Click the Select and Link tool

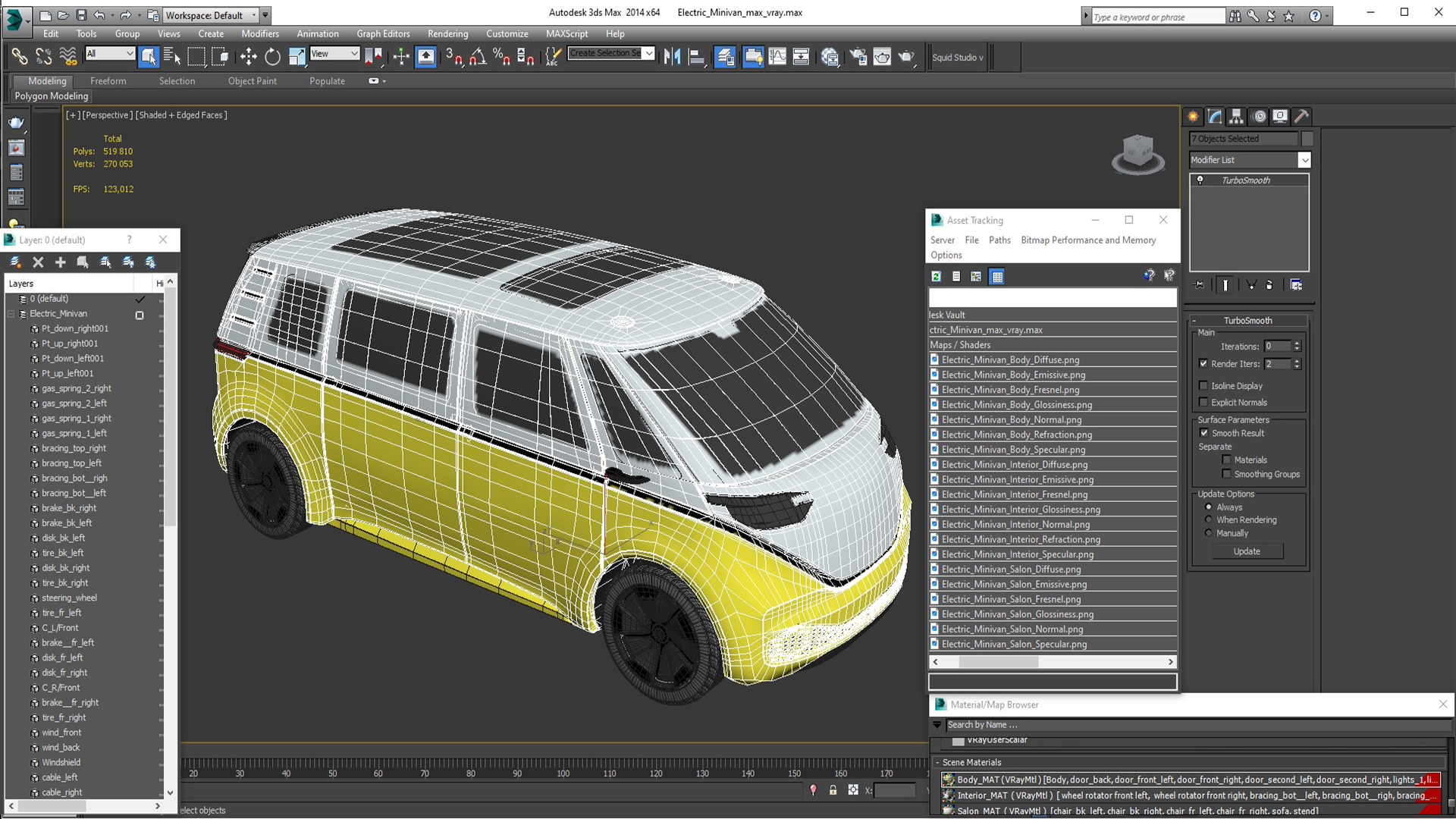click(x=19, y=56)
